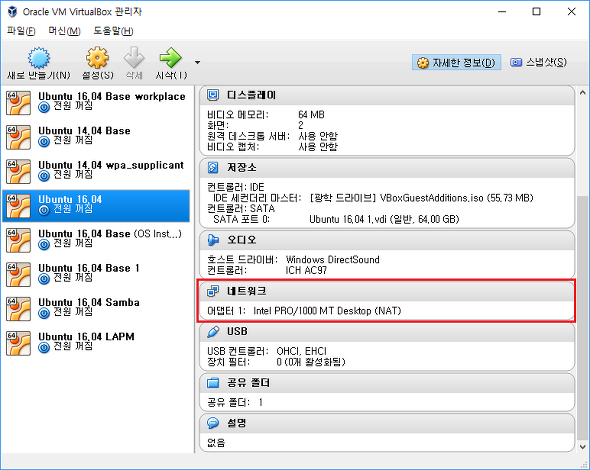The width and height of the screenshot is (590, 470).
Task: Open the Shared Folders (공유 폴더) header
Action: (387, 383)
